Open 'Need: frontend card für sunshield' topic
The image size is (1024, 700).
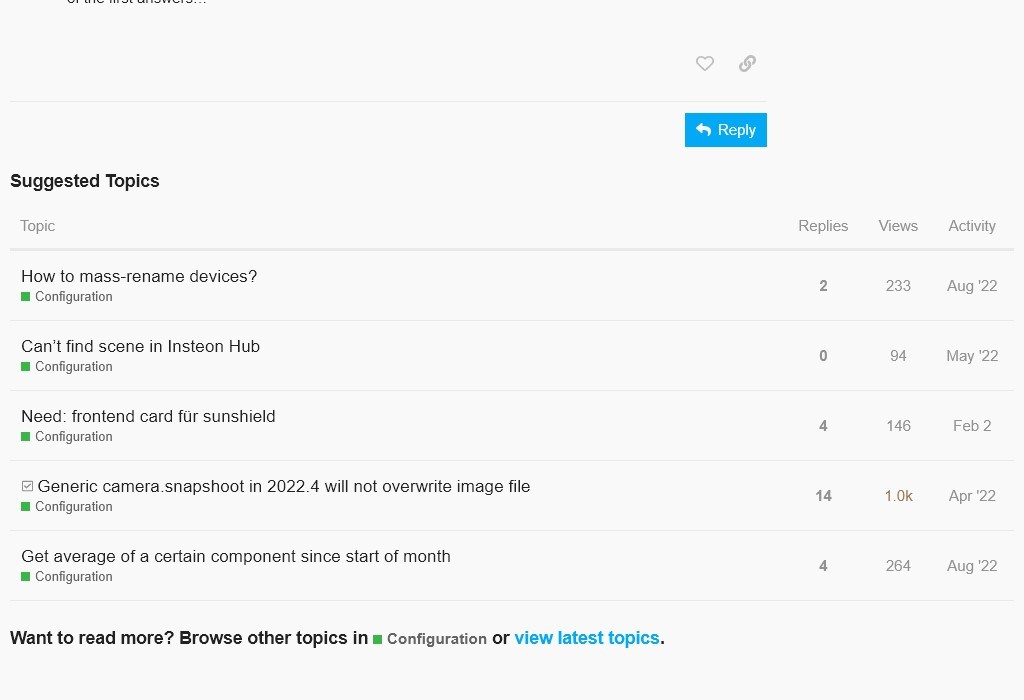pyautogui.click(x=148, y=417)
